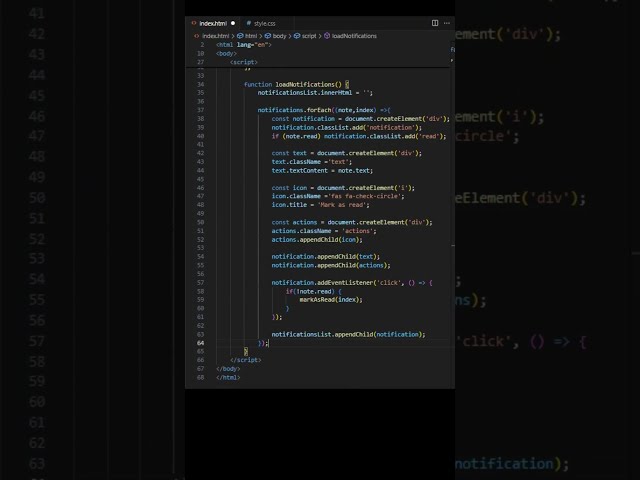640x480 pixels.
Task: Select the index.html breadcrumb item
Action: pyautogui.click(x=212, y=36)
